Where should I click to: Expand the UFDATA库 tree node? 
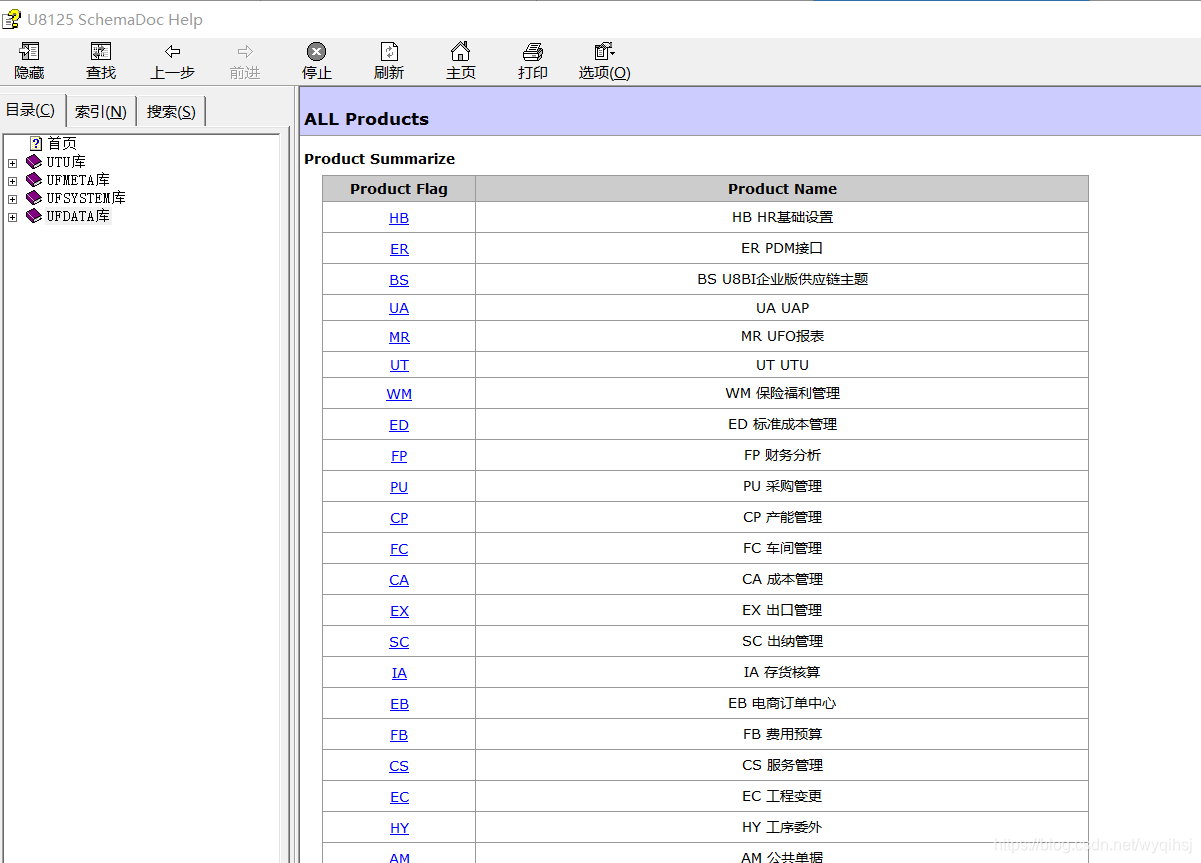click(13, 217)
